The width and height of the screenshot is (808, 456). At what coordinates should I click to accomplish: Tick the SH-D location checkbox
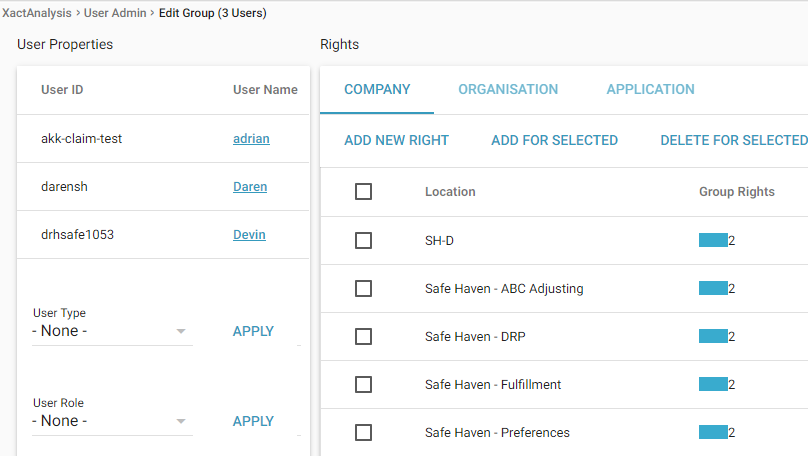tap(363, 241)
